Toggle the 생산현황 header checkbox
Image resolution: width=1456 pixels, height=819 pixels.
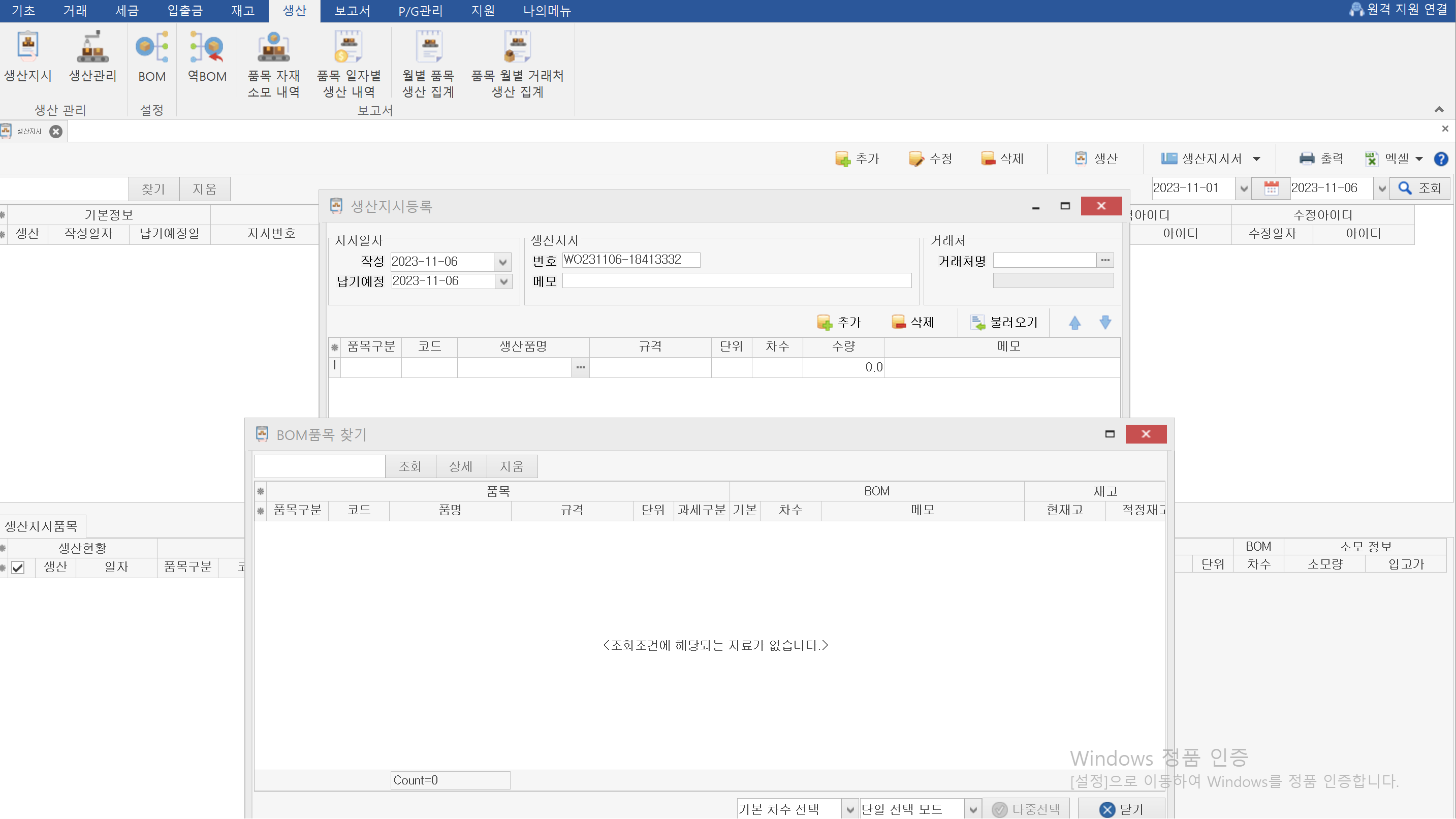point(18,568)
